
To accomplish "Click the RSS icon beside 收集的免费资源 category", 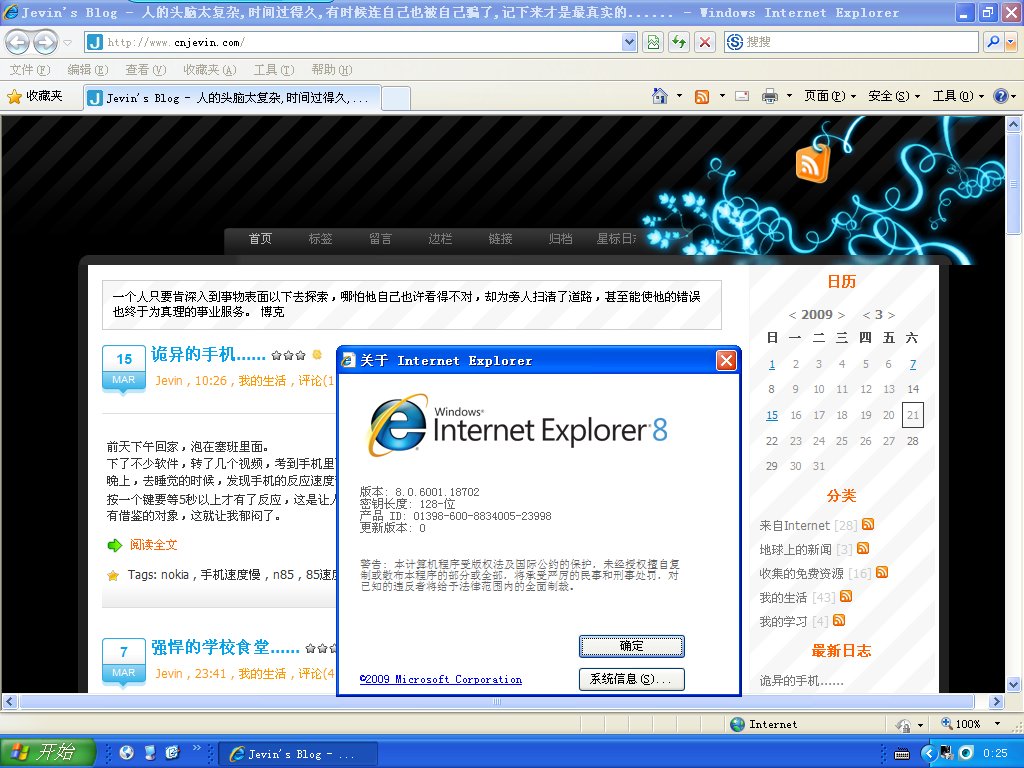I will pos(882,572).
